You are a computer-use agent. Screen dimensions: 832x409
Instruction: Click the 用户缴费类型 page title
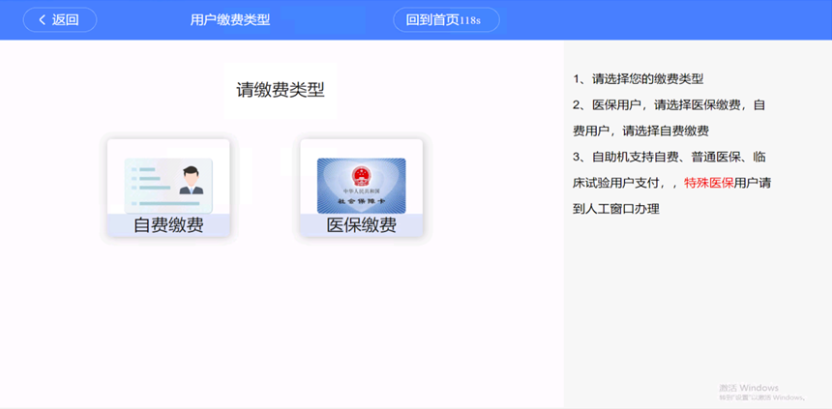pos(230,20)
